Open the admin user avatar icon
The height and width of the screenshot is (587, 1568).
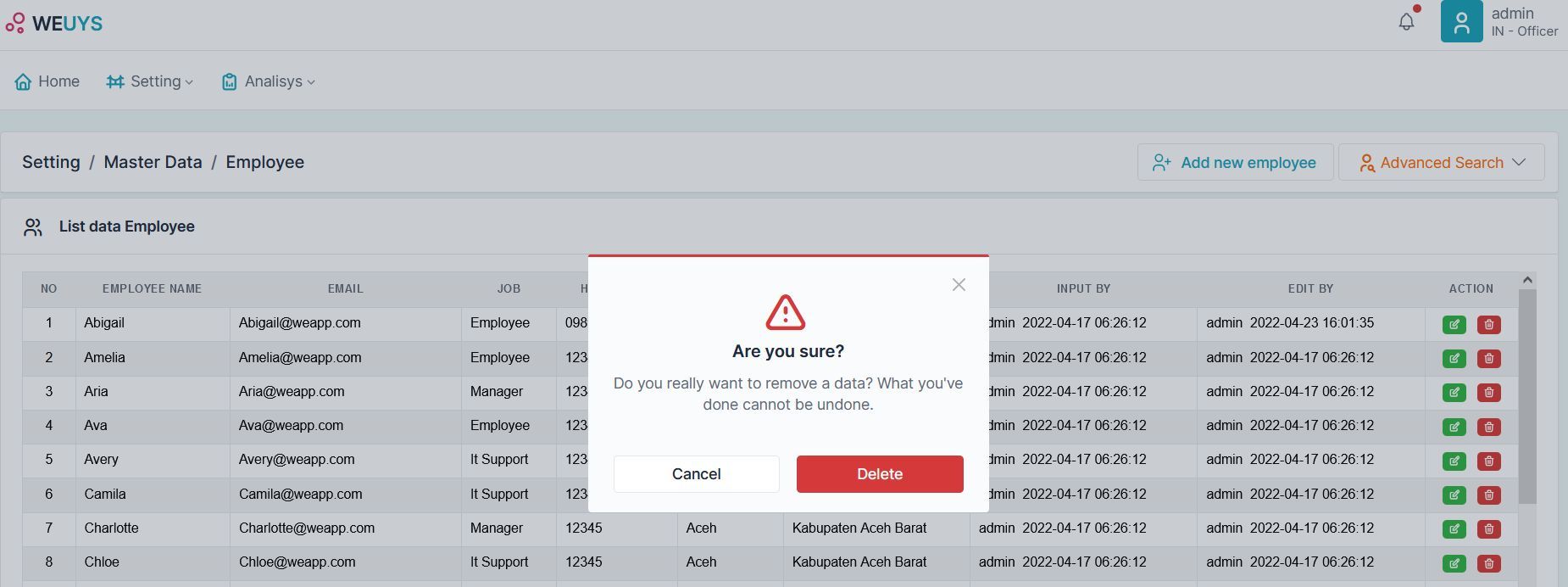(1461, 22)
